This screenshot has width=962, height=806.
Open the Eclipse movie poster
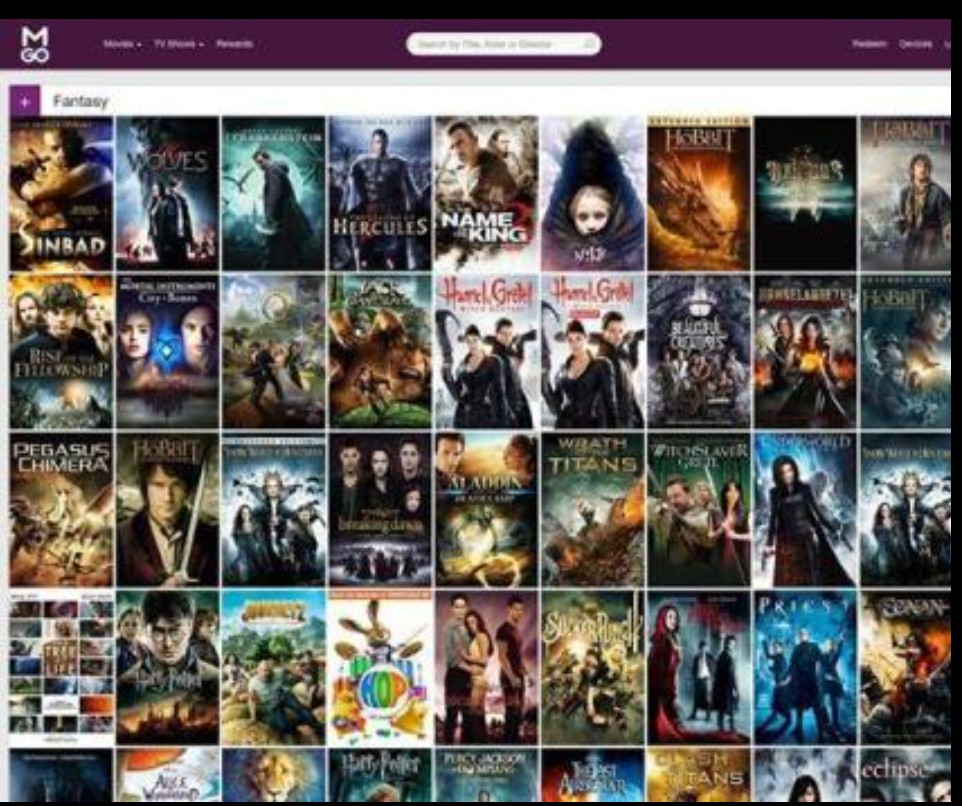pyautogui.click(x=906, y=775)
